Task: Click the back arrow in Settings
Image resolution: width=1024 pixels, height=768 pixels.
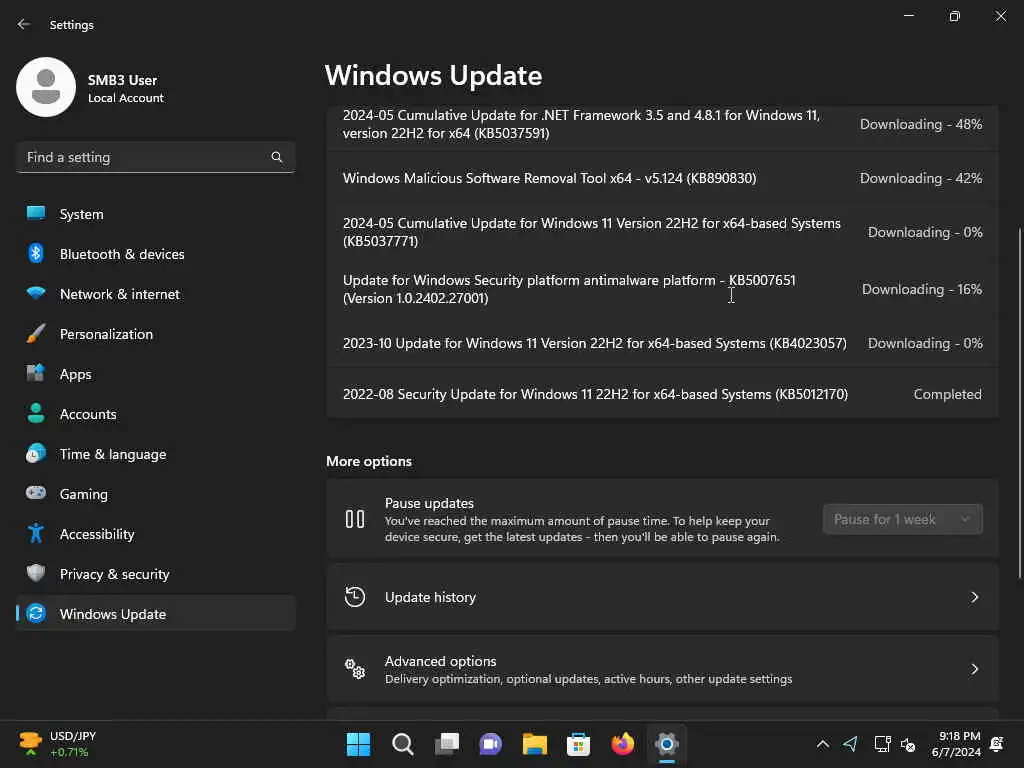Action: click(24, 24)
